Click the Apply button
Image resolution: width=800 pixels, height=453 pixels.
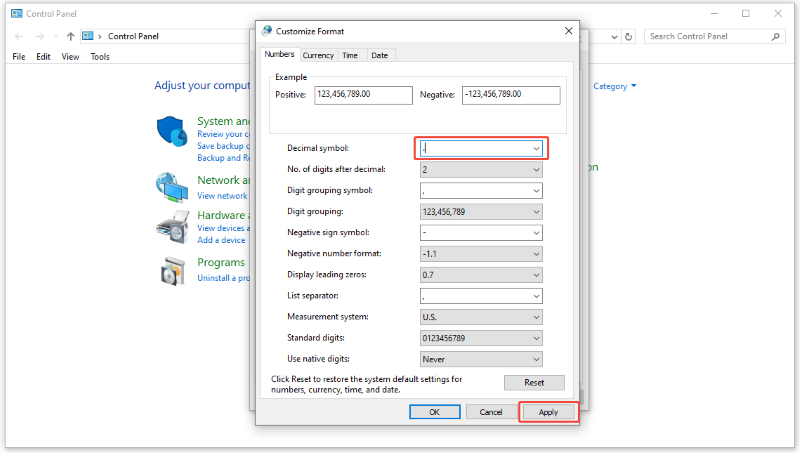point(548,412)
